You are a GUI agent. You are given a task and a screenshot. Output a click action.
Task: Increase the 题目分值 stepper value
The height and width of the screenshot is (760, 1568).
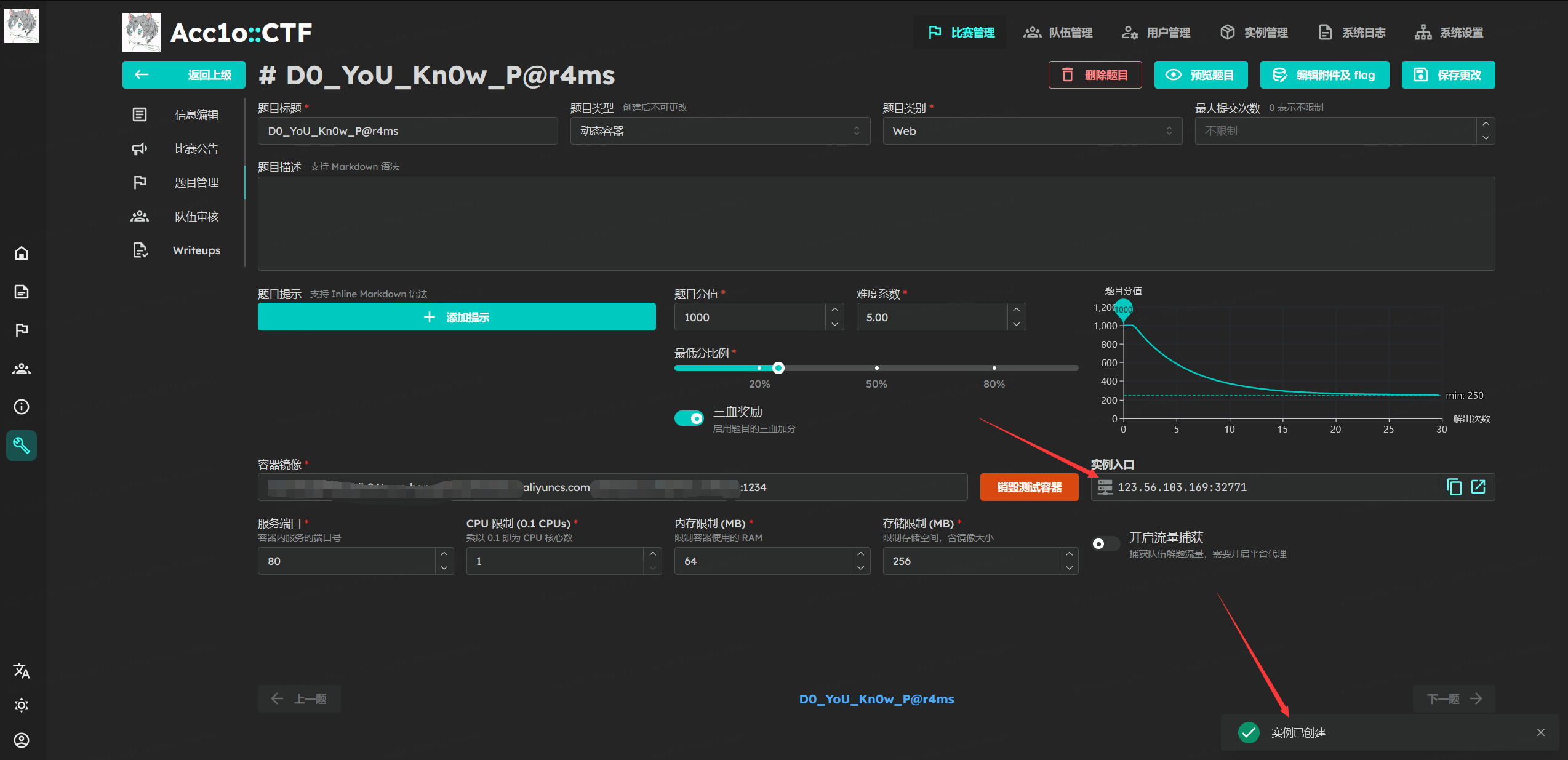(x=834, y=310)
